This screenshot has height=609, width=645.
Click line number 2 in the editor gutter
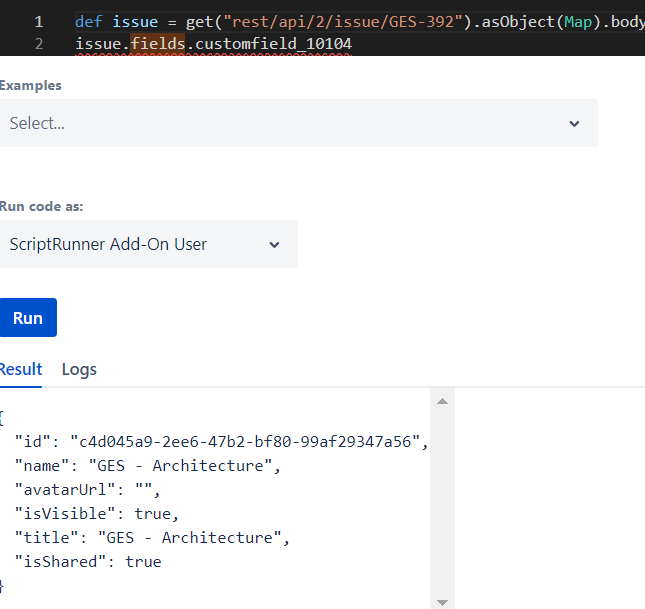(x=39, y=44)
